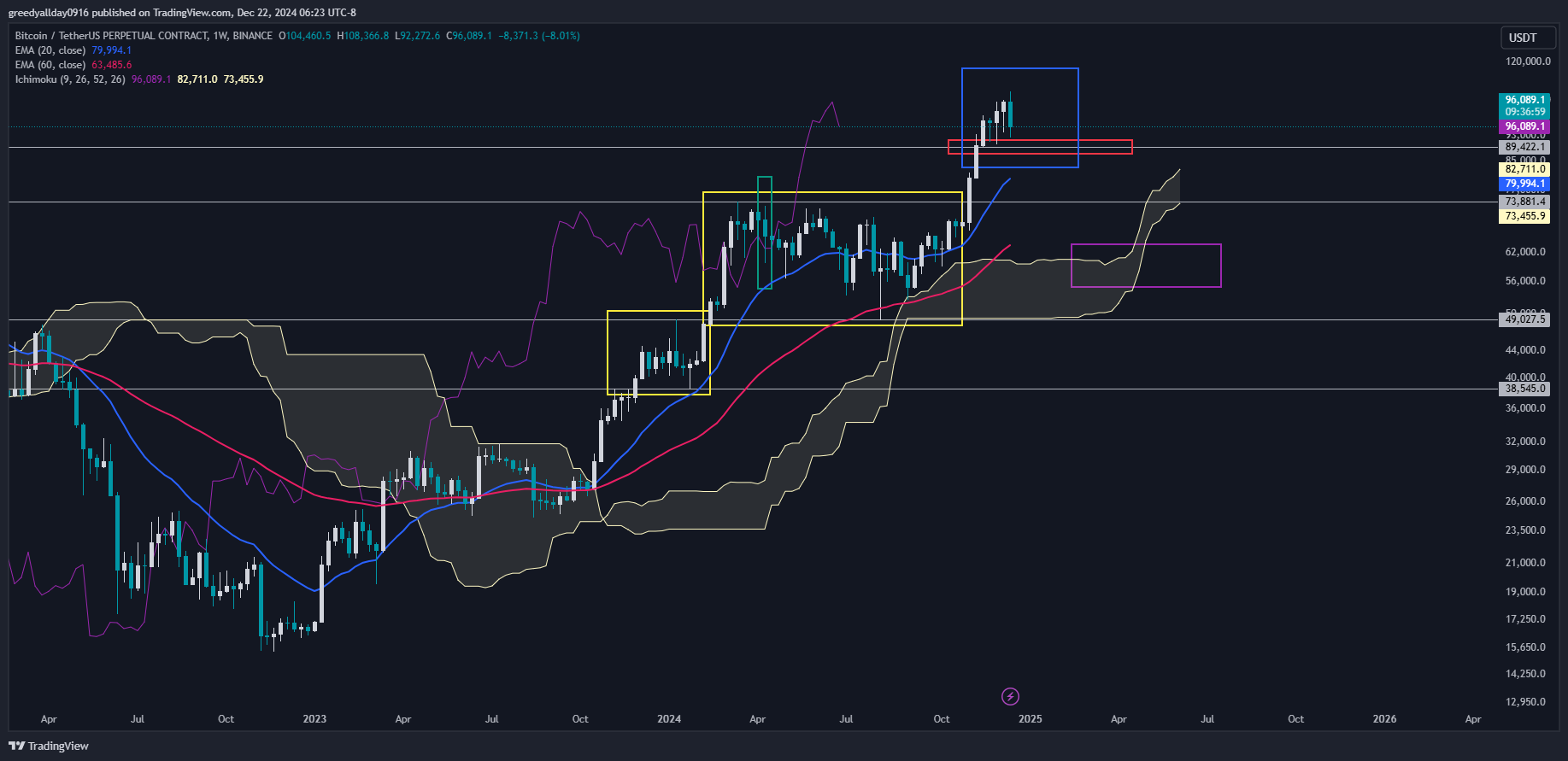Click the 2026 time axis label

pyautogui.click(x=1384, y=719)
